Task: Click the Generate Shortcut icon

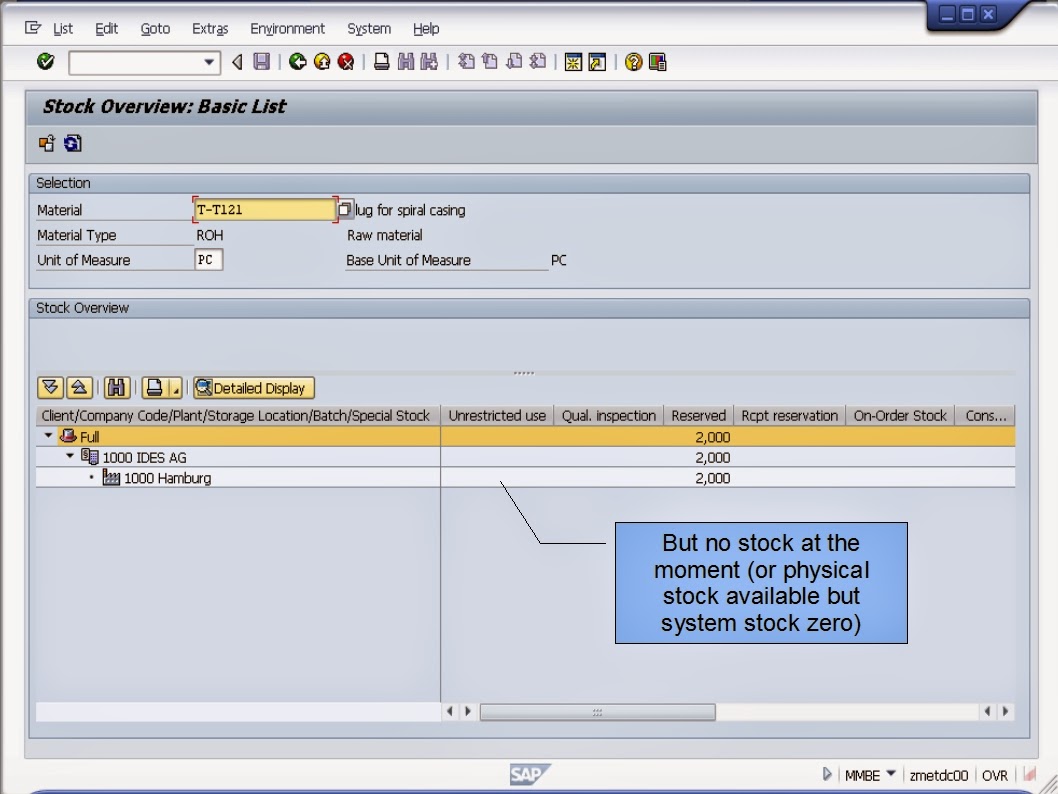Action: pos(597,62)
